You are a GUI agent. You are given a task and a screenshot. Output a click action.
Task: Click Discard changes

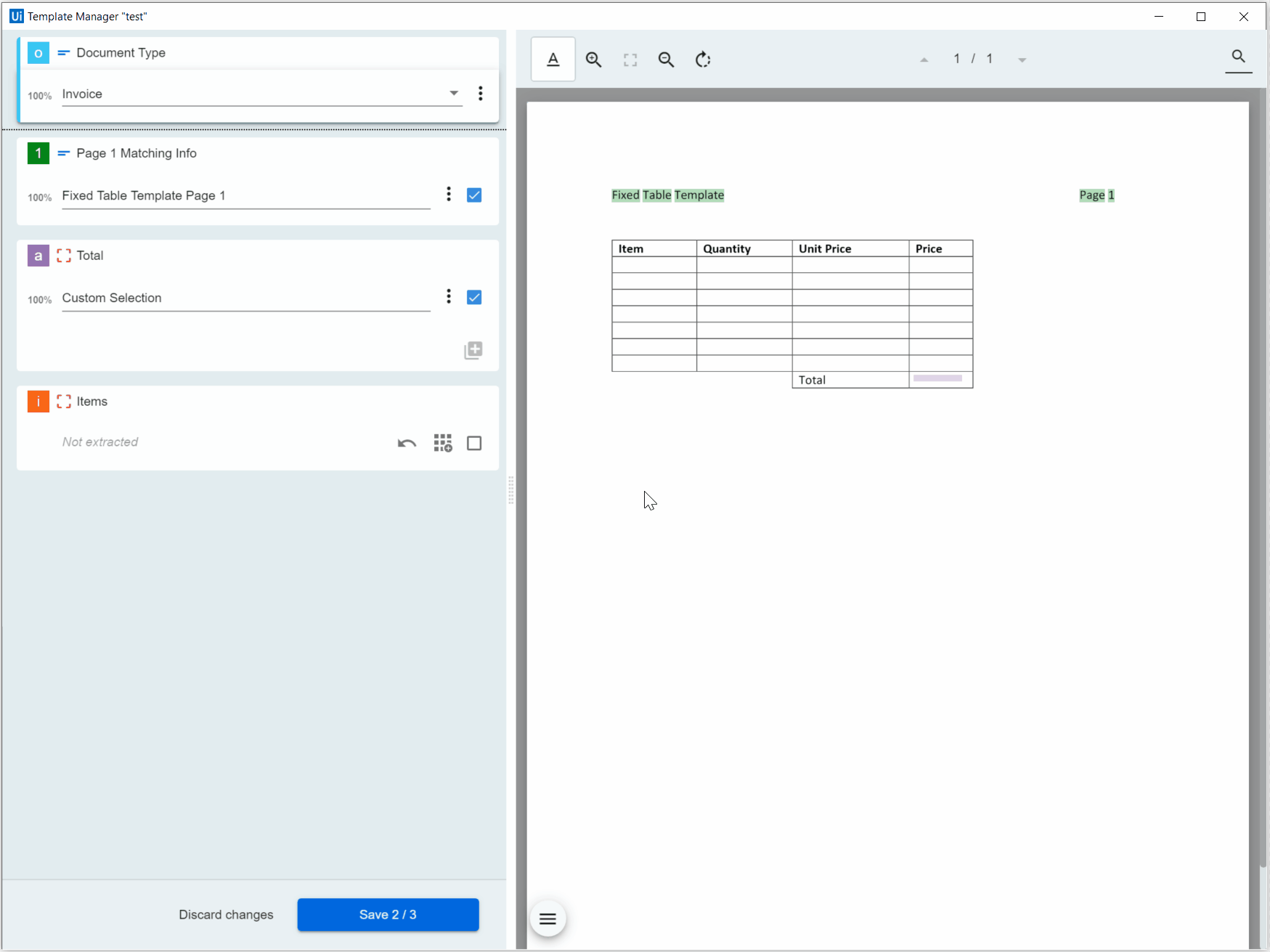(x=226, y=914)
